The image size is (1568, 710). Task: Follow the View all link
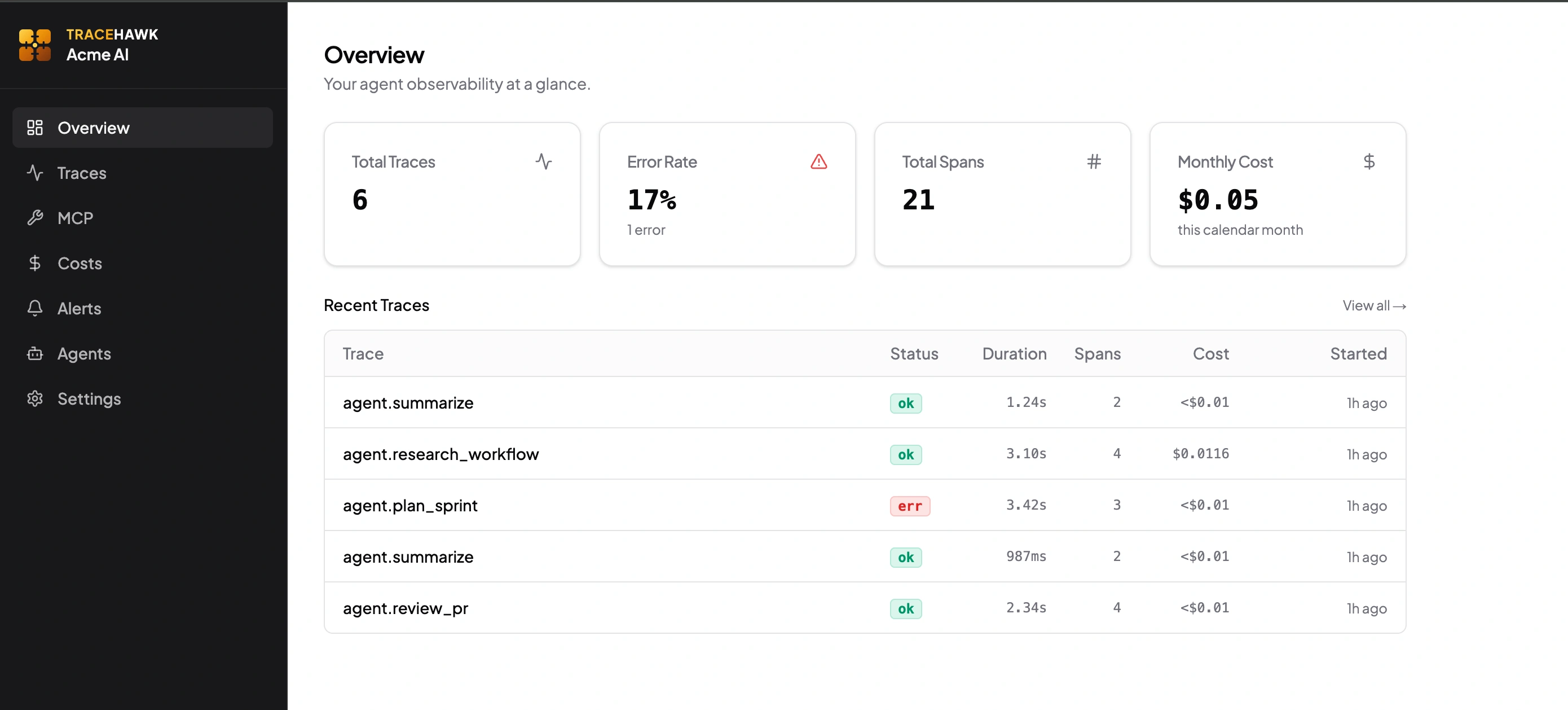[1374, 306]
